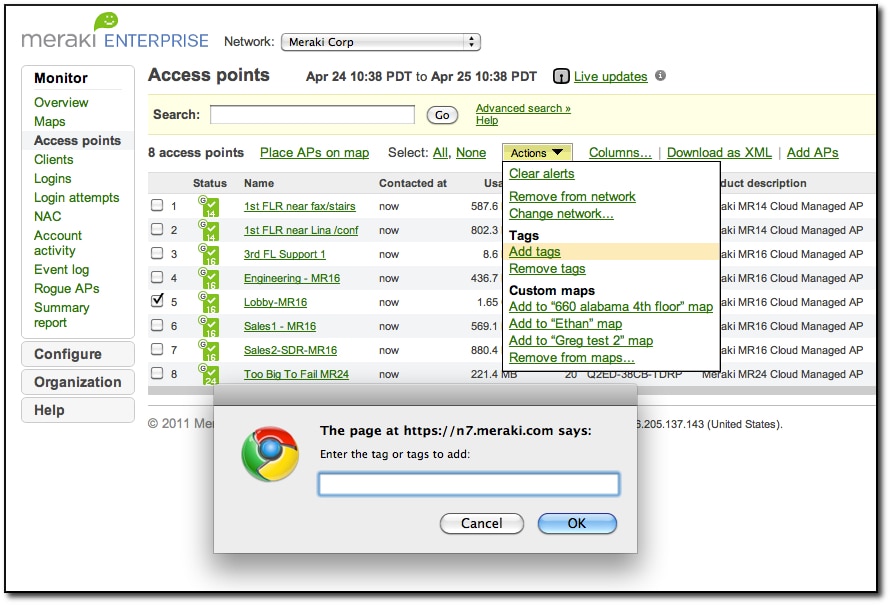Select Add to "Greg test 2" map
Viewport: 890px width, 605px height.
(581, 341)
